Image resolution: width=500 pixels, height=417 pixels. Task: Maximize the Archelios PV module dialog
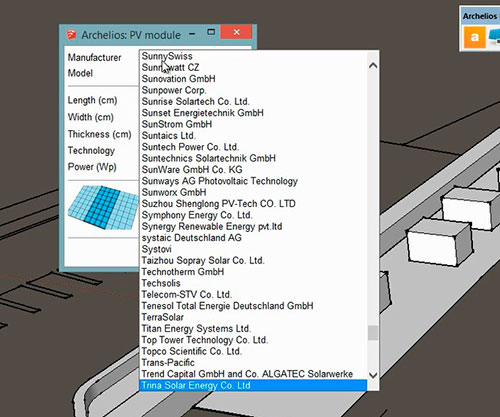point(211,32)
